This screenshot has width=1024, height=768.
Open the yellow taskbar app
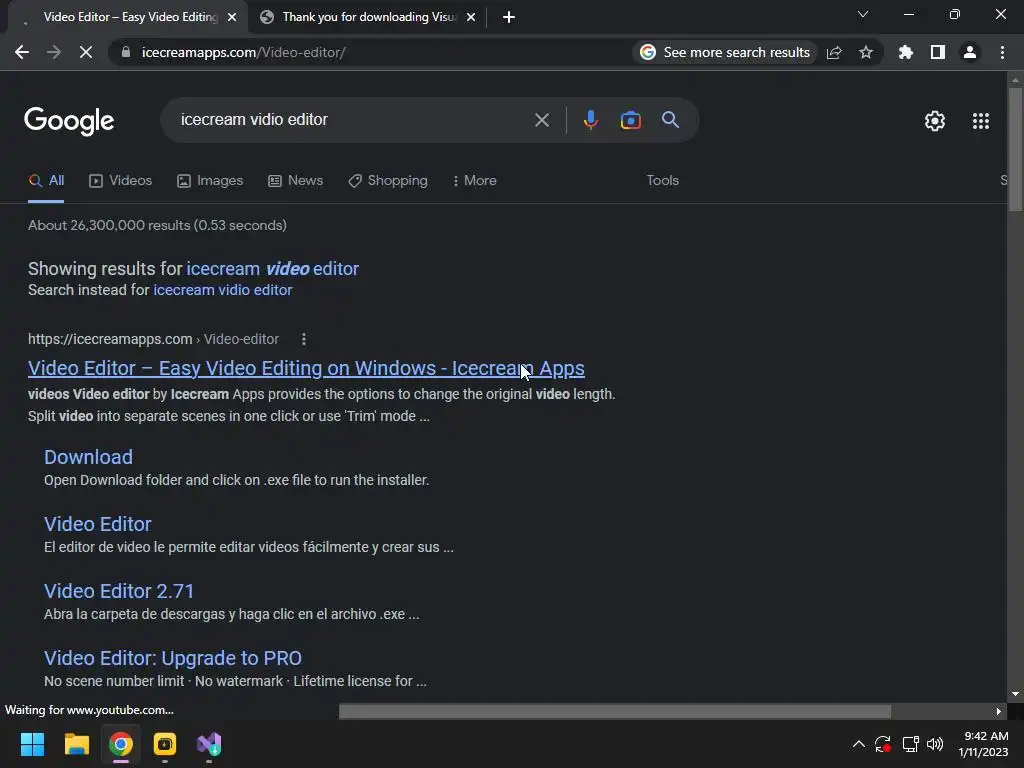pyautogui.click(x=165, y=744)
